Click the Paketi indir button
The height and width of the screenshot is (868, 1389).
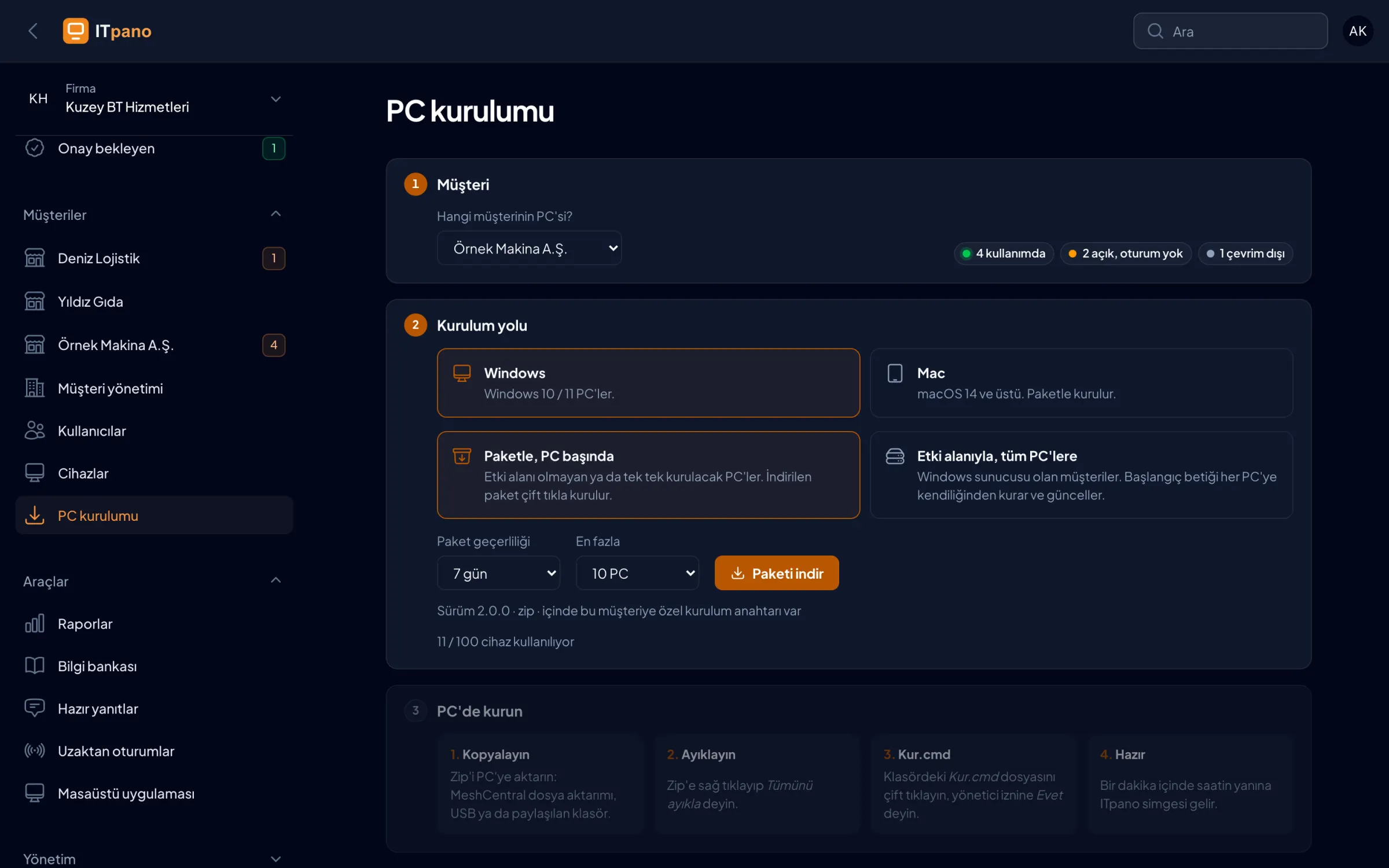point(777,573)
